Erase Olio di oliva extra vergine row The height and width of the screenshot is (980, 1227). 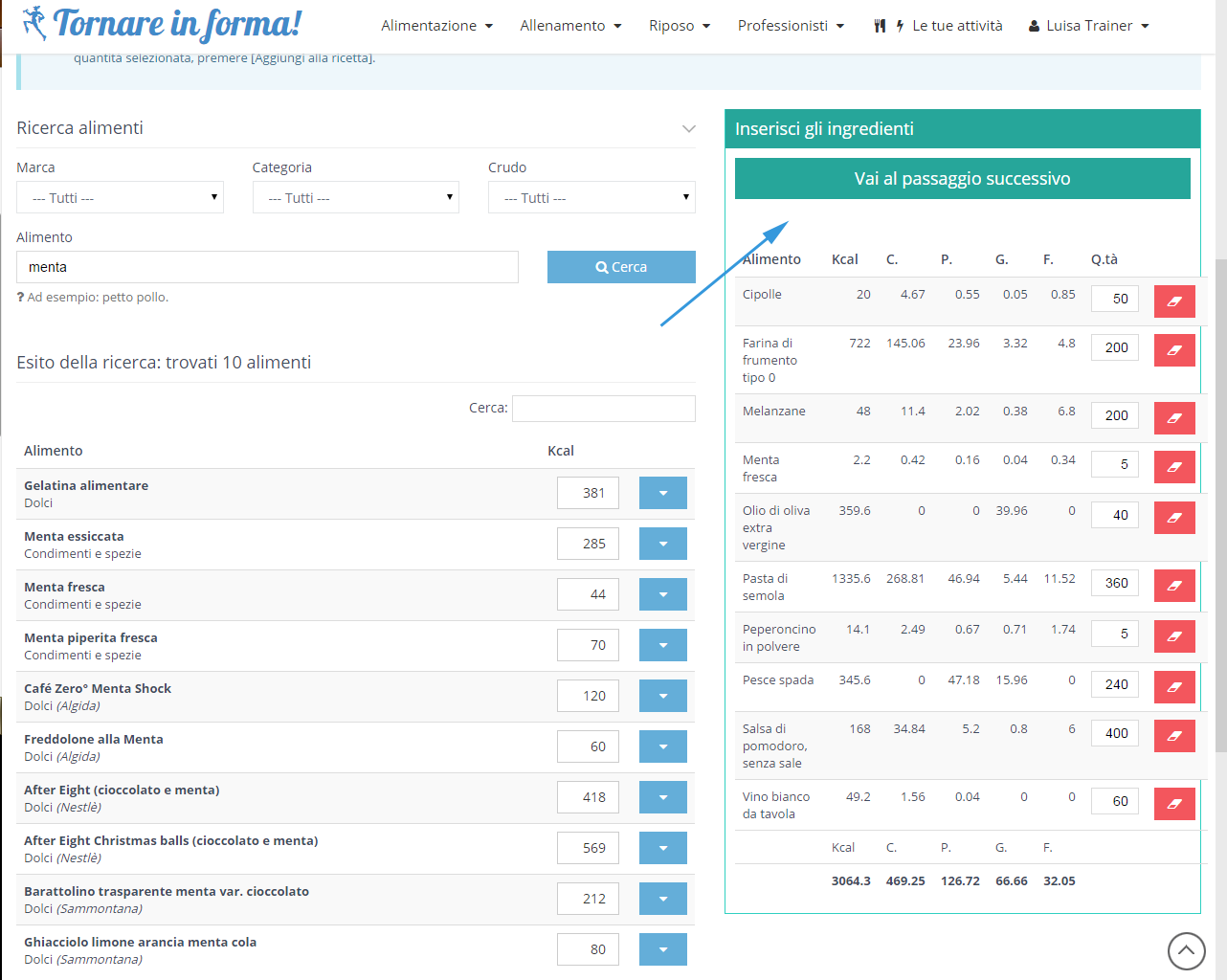click(1173, 518)
